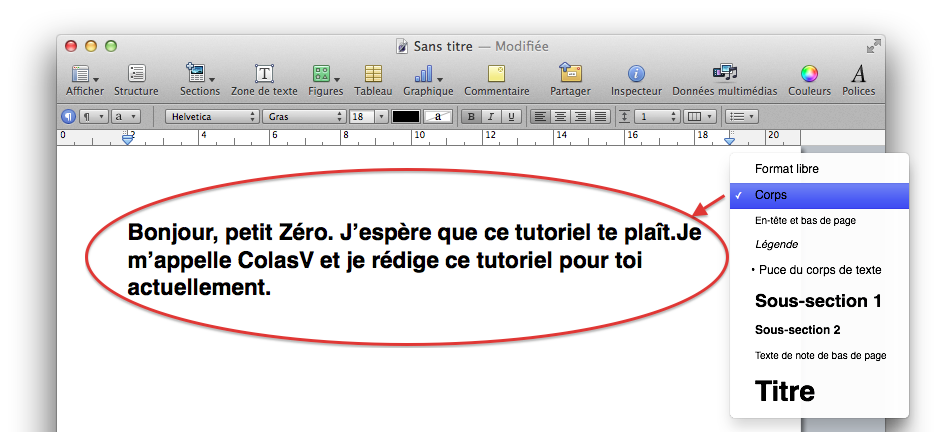Toggle bold with the B button
Viewport: 942px width, 432px height.
[x=472, y=117]
